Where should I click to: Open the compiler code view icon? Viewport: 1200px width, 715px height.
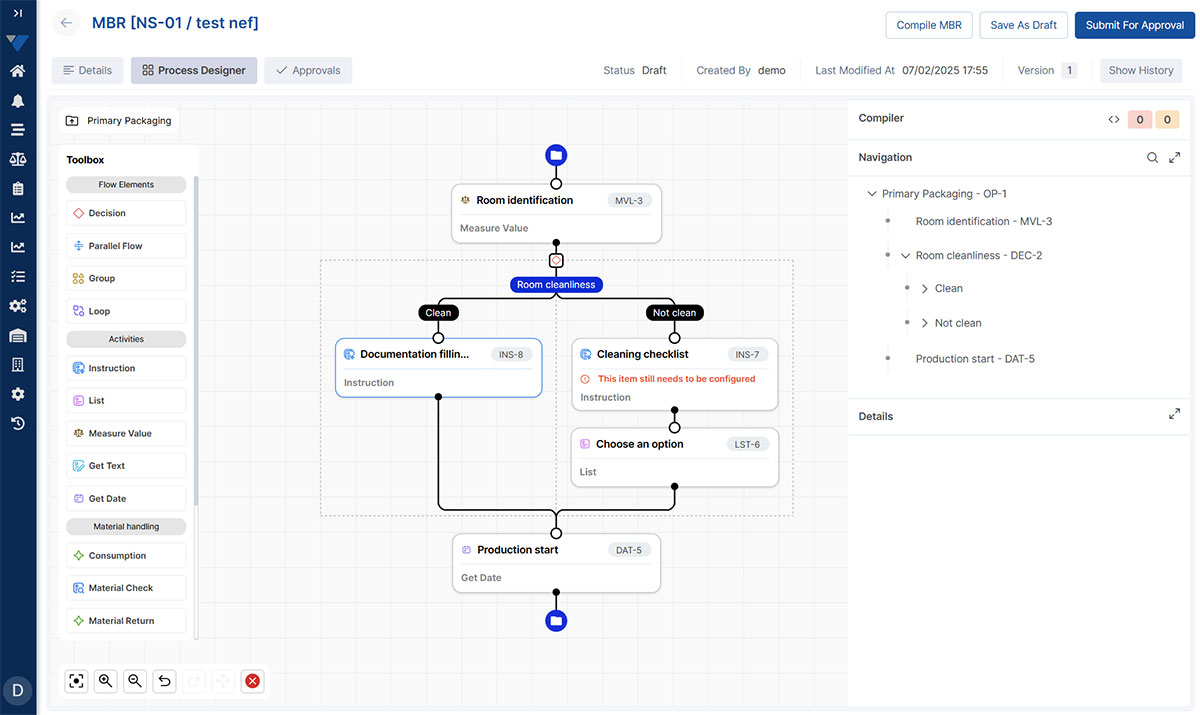pyautogui.click(x=1113, y=119)
